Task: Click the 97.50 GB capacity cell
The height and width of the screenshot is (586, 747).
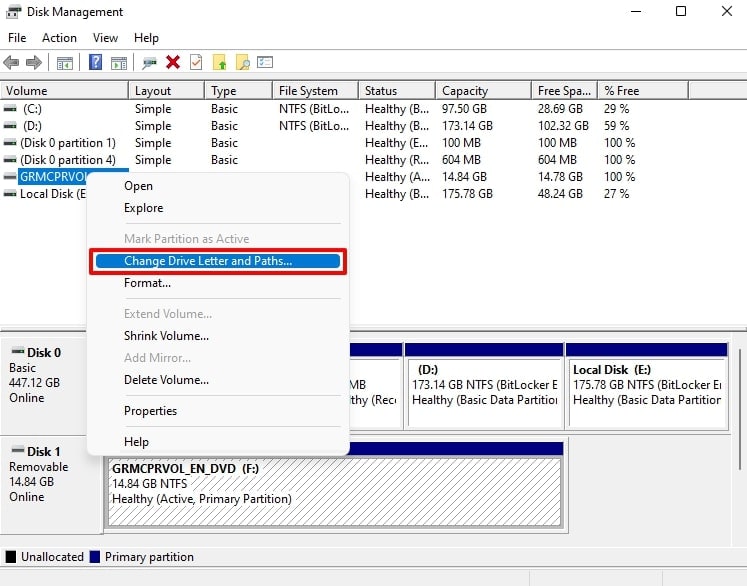Action: (464, 109)
